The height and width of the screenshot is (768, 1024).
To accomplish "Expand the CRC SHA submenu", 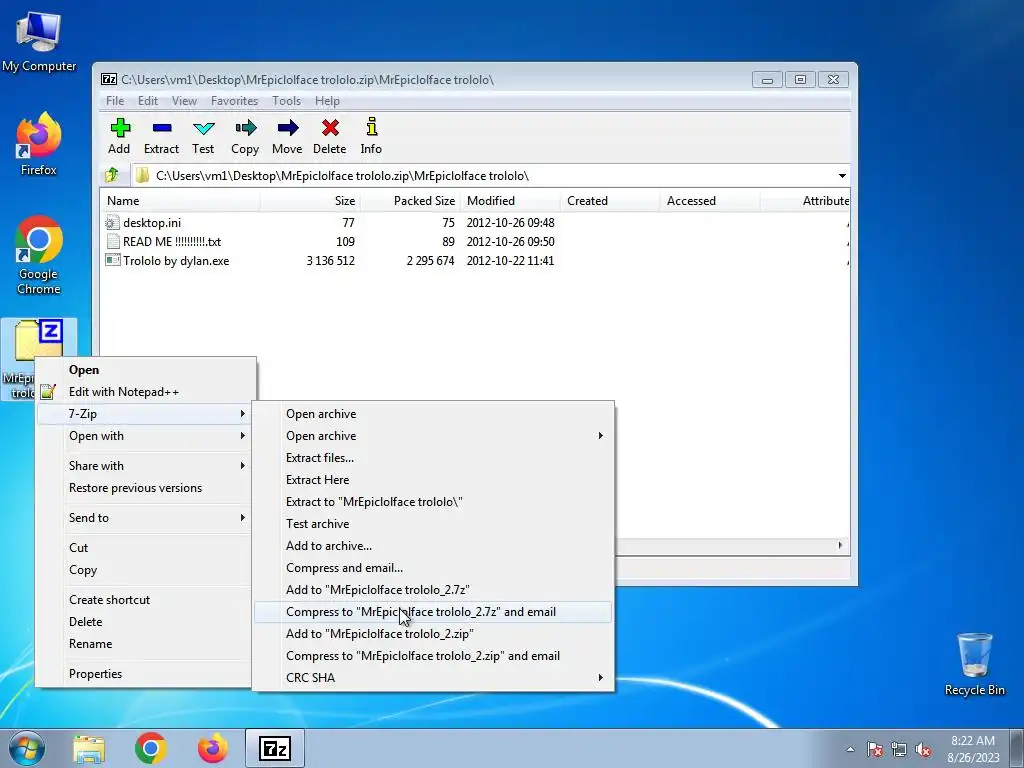I will [600, 678].
